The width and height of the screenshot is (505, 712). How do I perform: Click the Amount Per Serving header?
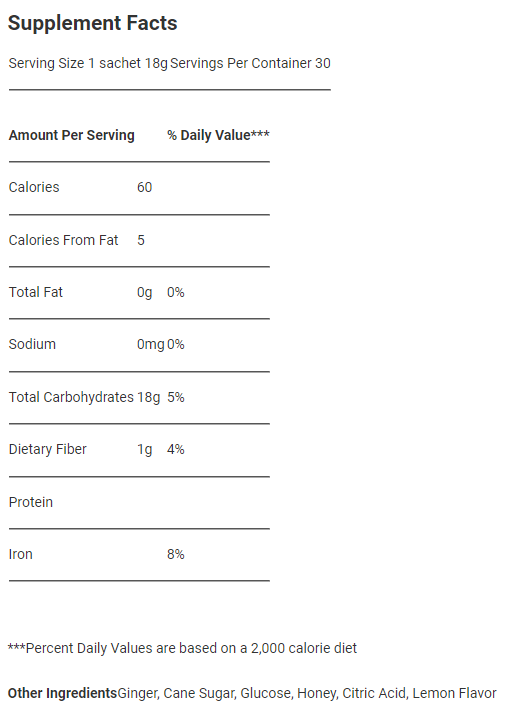point(72,135)
